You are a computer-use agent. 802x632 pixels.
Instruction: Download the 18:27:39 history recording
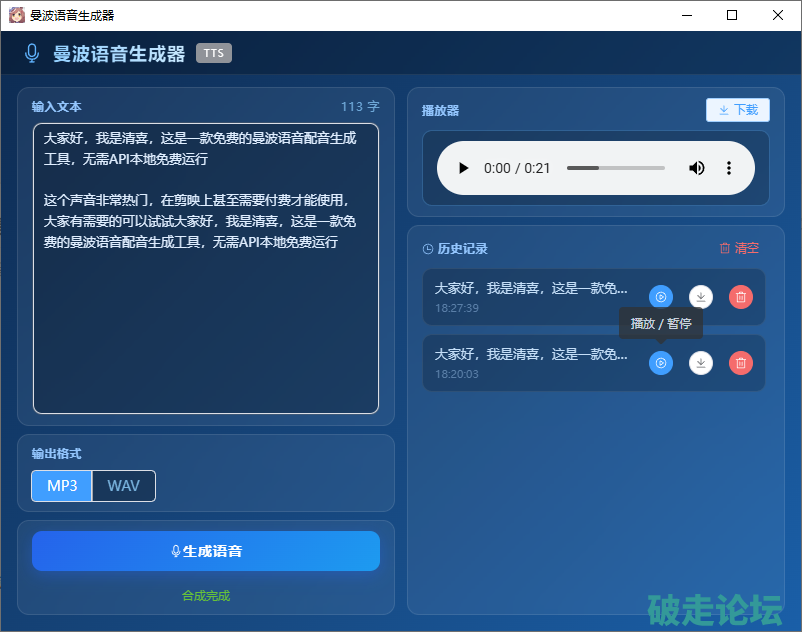coord(701,297)
